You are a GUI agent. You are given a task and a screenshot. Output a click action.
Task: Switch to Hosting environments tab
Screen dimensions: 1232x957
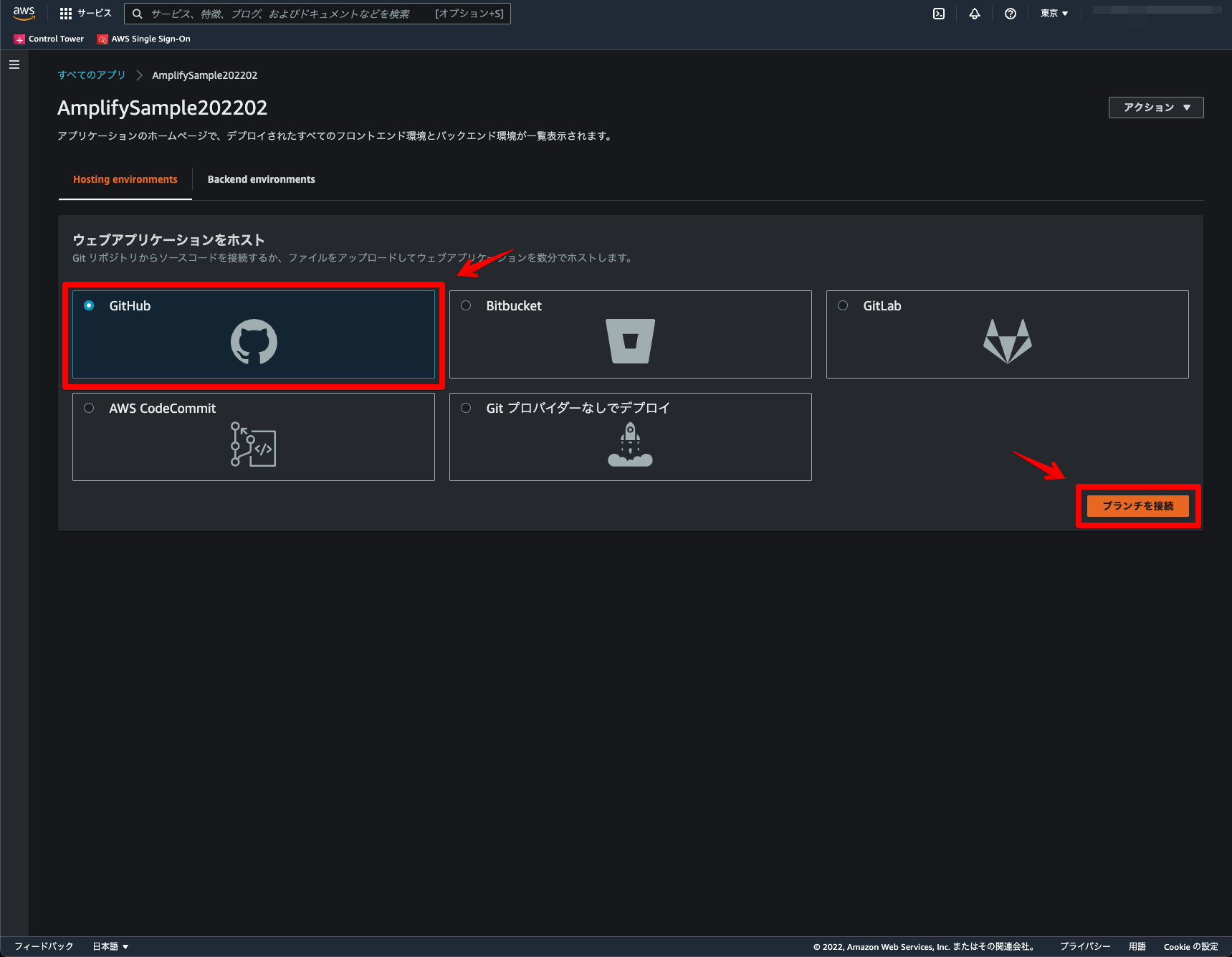[125, 179]
